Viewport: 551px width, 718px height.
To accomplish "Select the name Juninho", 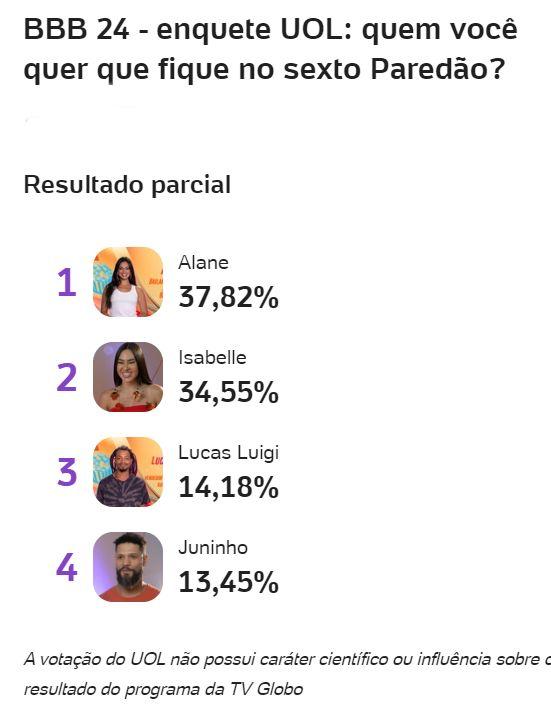I will pos(213,548).
